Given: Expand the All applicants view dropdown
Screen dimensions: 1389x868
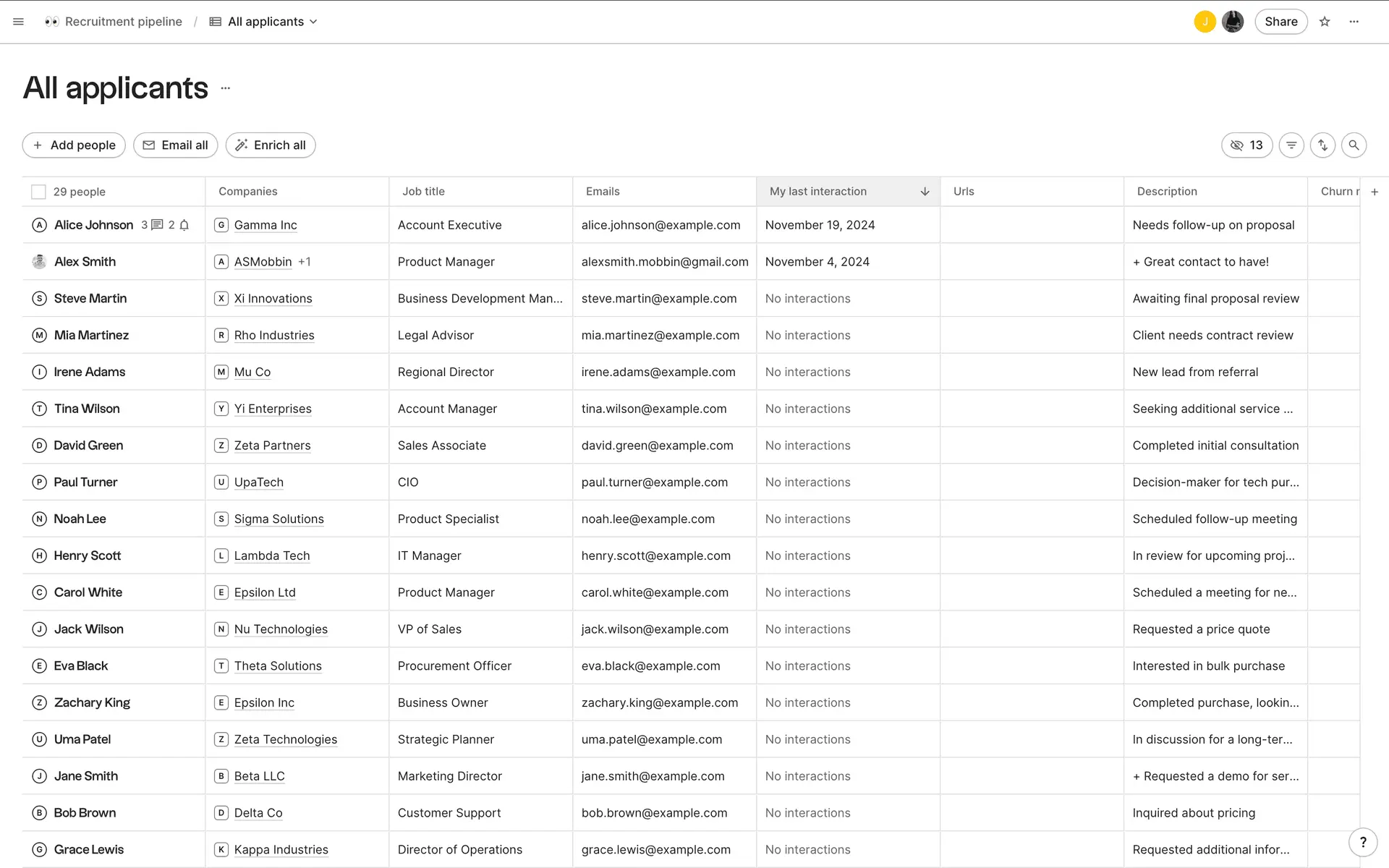Looking at the screenshot, I should pos(313,22).
